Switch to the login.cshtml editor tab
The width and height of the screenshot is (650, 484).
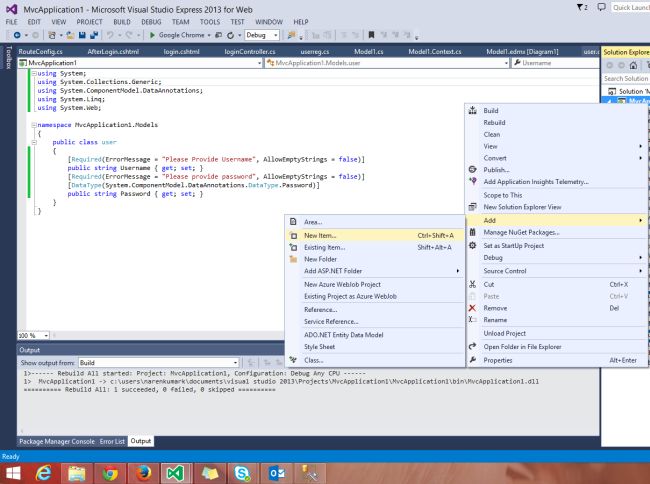pyautogui.click(x=182, y=51)
